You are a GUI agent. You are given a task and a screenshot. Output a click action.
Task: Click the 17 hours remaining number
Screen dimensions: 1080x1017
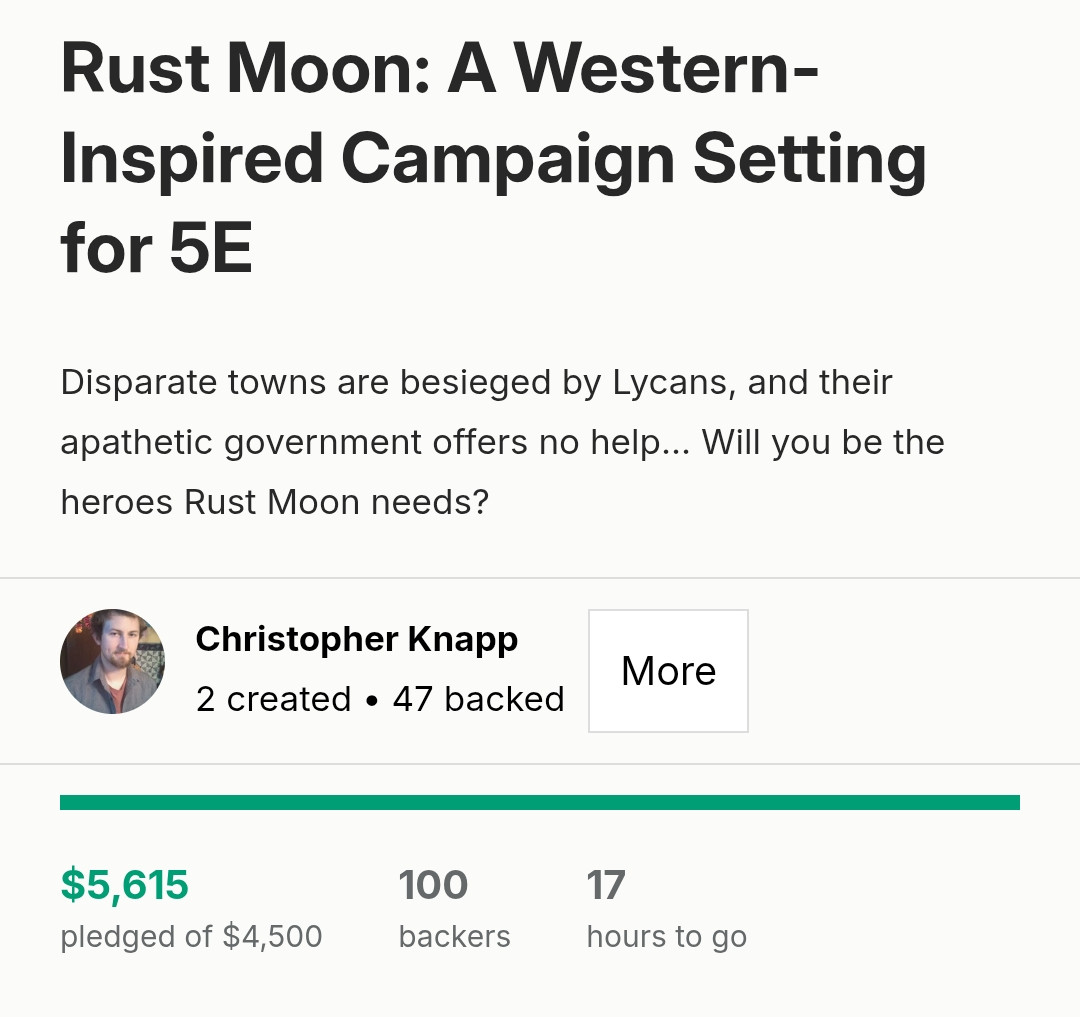coord(606,885)
